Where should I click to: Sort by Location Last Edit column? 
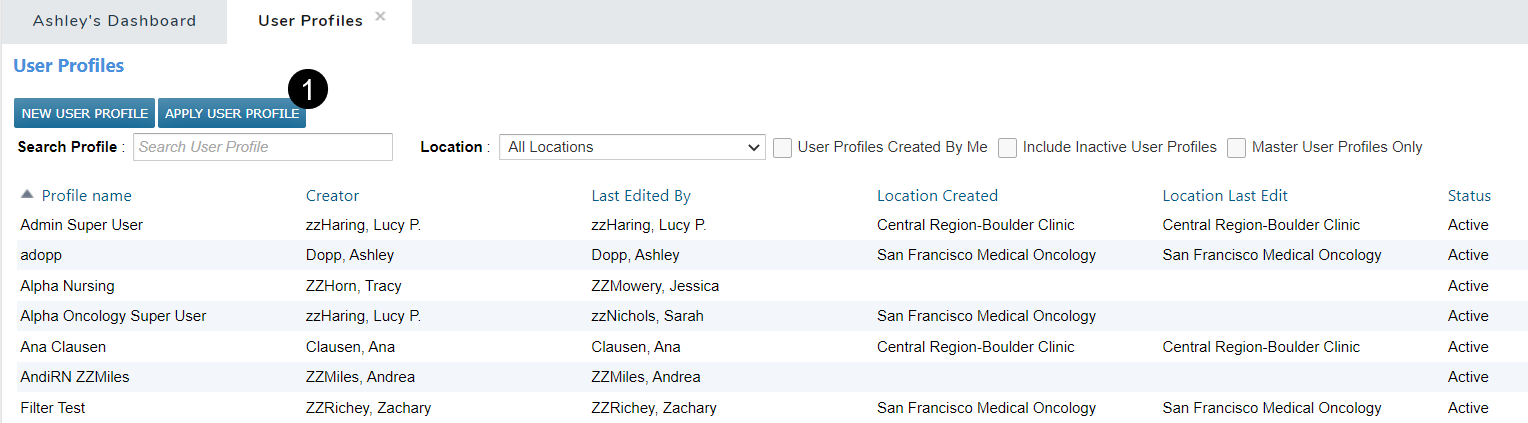1225,196
